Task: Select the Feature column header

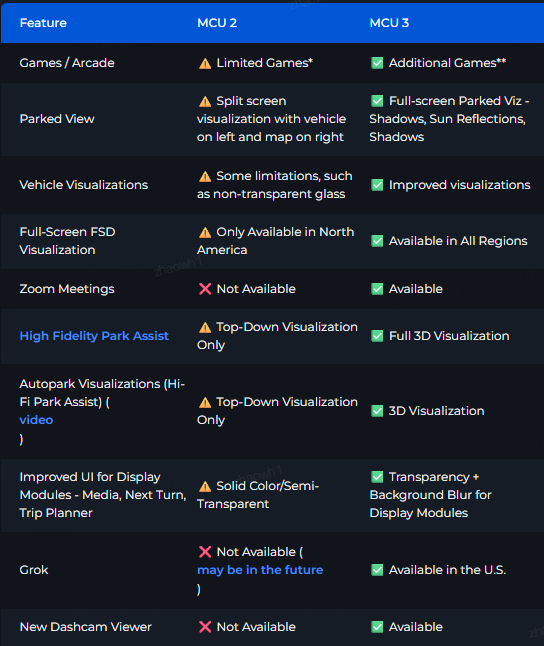Action: 43,23
